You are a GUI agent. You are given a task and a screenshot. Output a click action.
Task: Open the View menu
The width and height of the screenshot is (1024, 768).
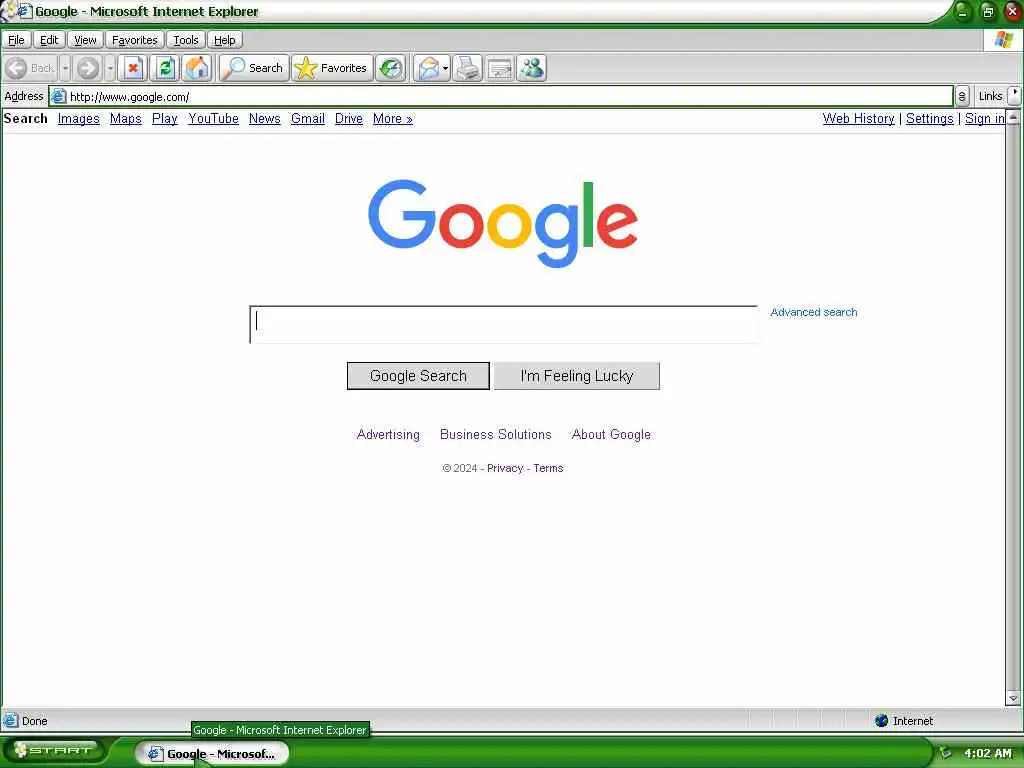(x=85, y=40)
